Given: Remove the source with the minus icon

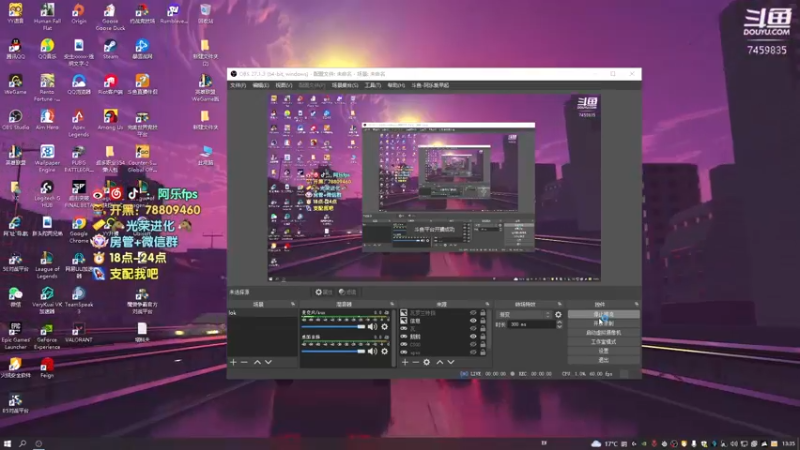Looking at the screenshot, I should click(x=415, y=362).
